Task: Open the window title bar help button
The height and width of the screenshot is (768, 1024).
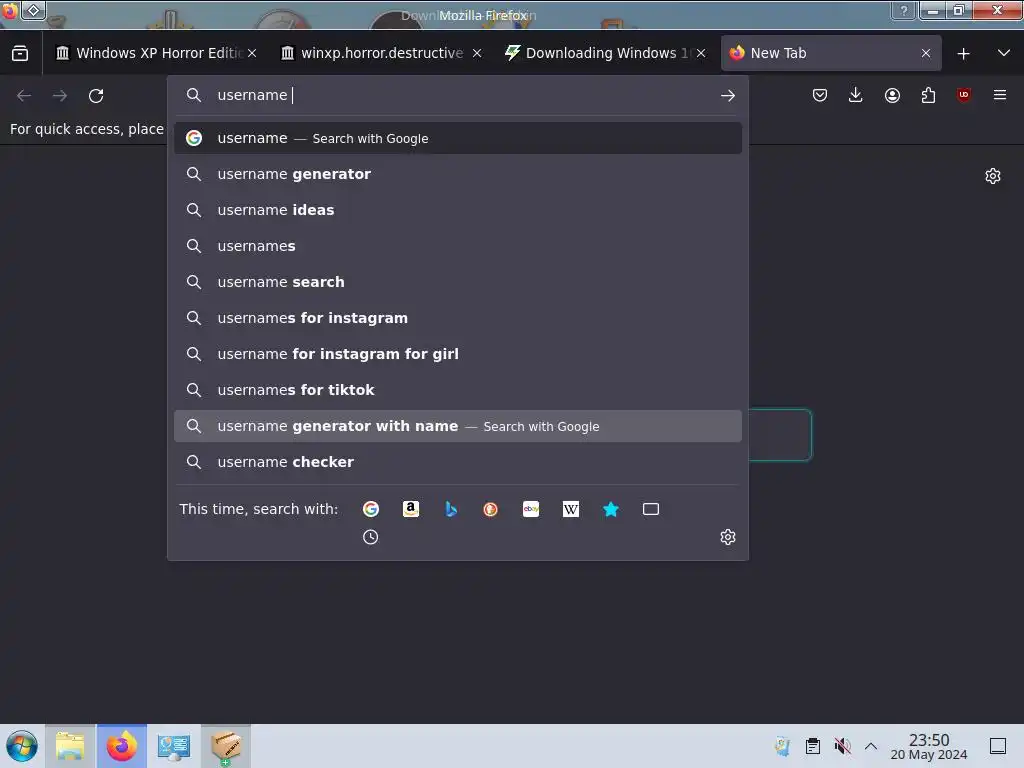Action: tap(903, 10)
